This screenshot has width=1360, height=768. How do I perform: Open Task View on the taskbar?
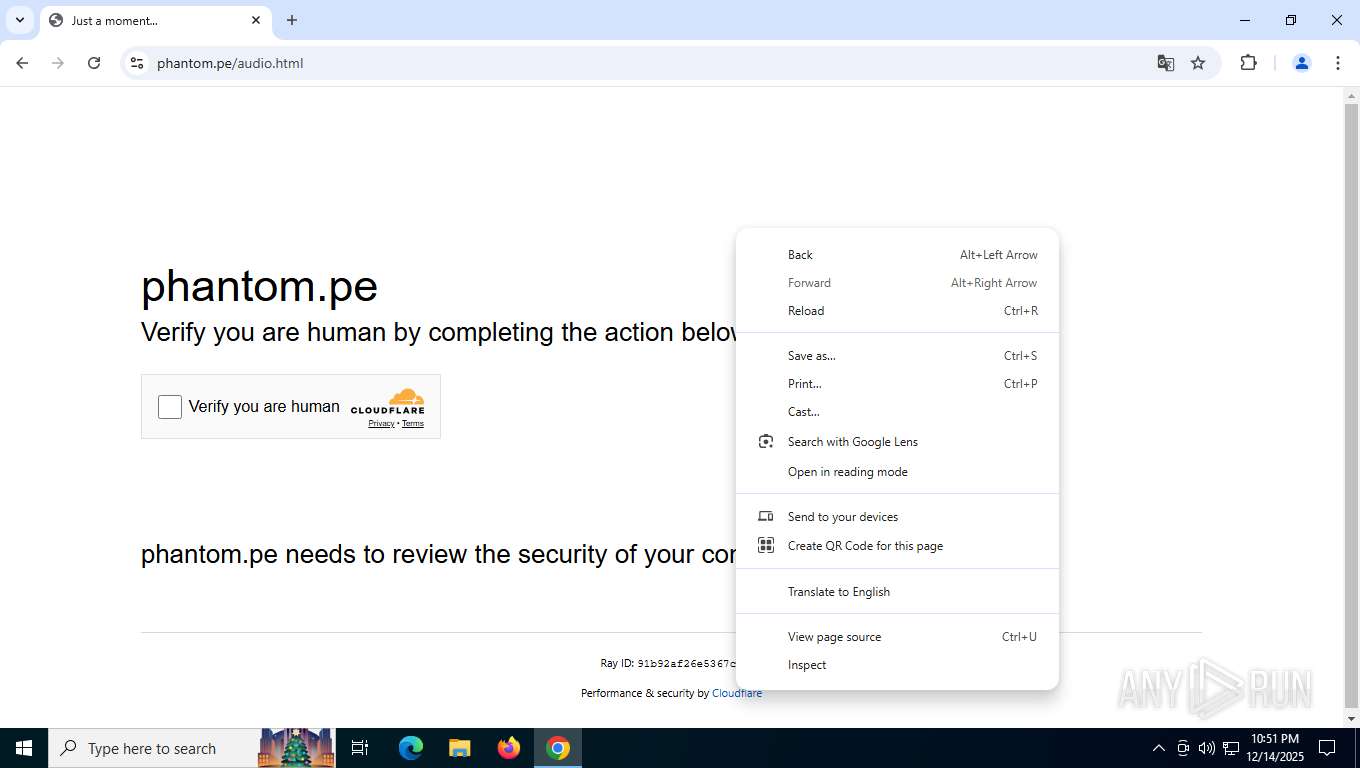(360, 748)
